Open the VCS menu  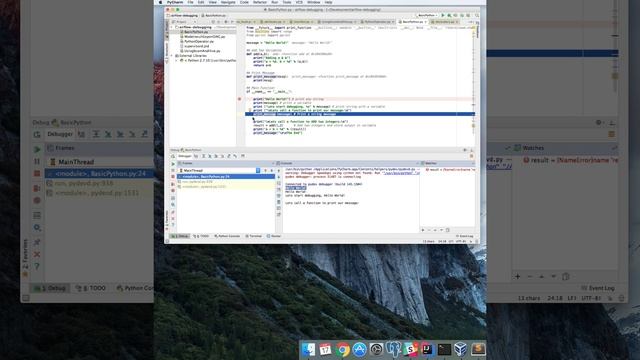pos(299,2)
